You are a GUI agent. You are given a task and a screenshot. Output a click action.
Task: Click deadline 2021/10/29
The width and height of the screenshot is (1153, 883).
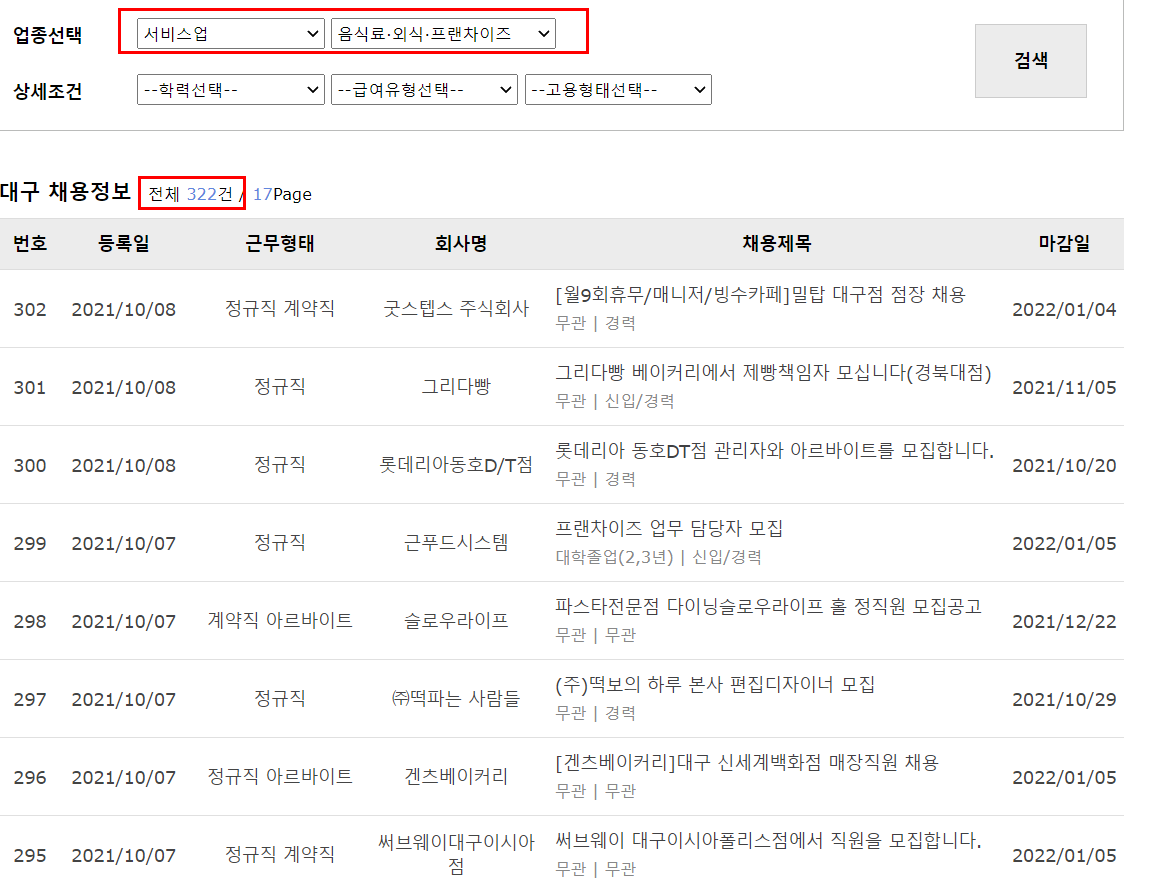pos(1064,699)
